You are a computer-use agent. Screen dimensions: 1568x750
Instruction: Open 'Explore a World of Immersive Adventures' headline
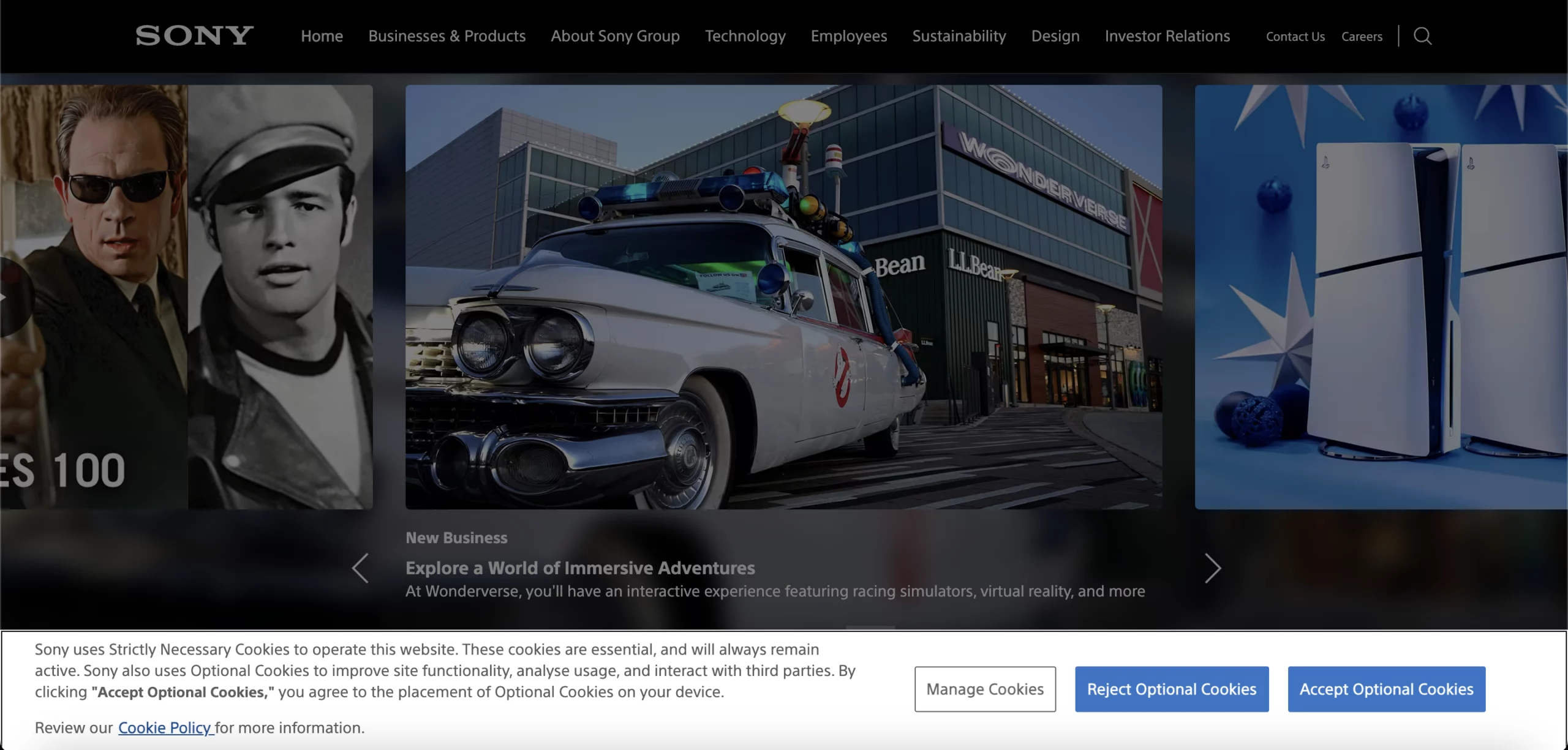click(580, 568)
